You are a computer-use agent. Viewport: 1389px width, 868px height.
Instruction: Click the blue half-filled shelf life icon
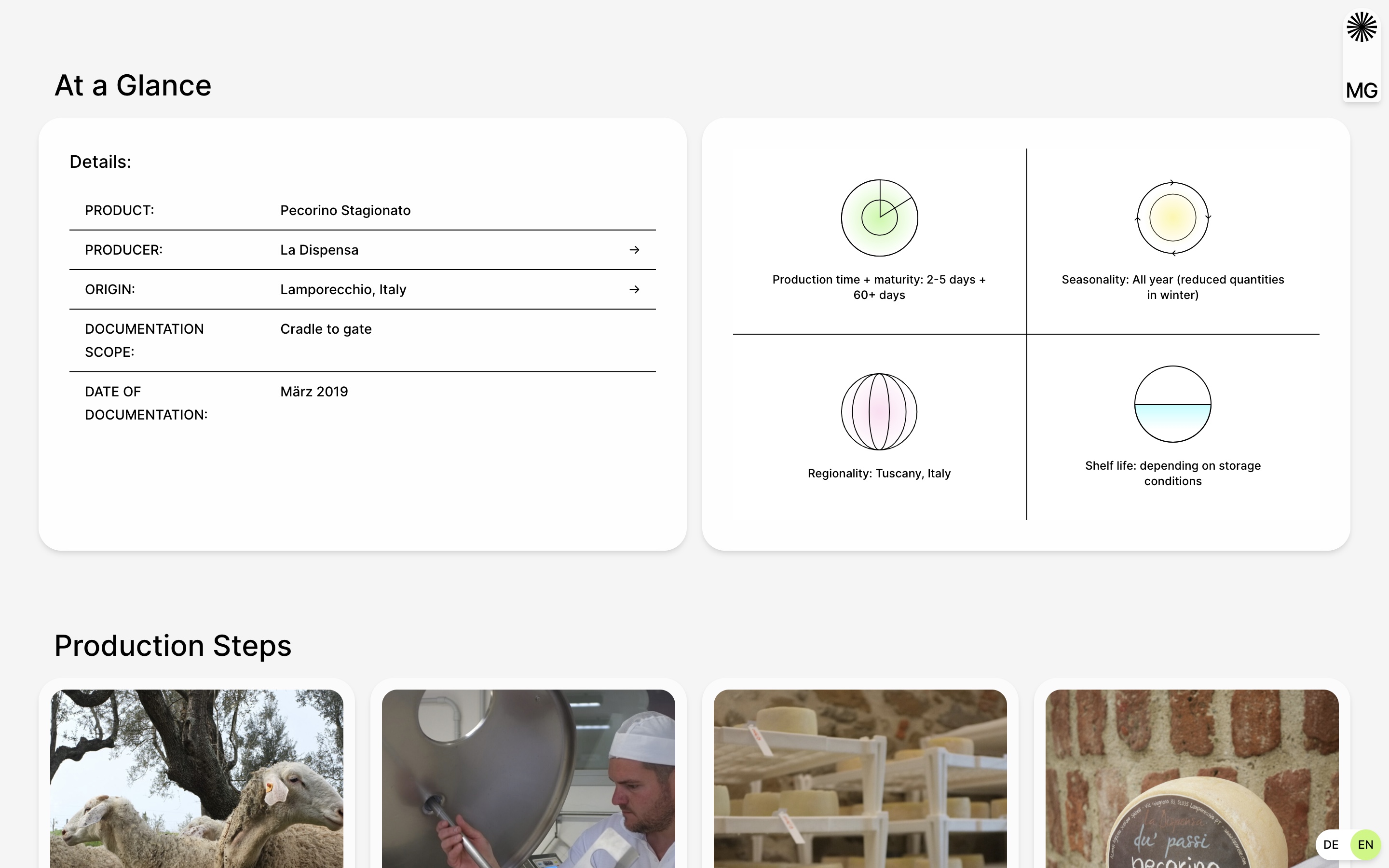(1172, 404)
